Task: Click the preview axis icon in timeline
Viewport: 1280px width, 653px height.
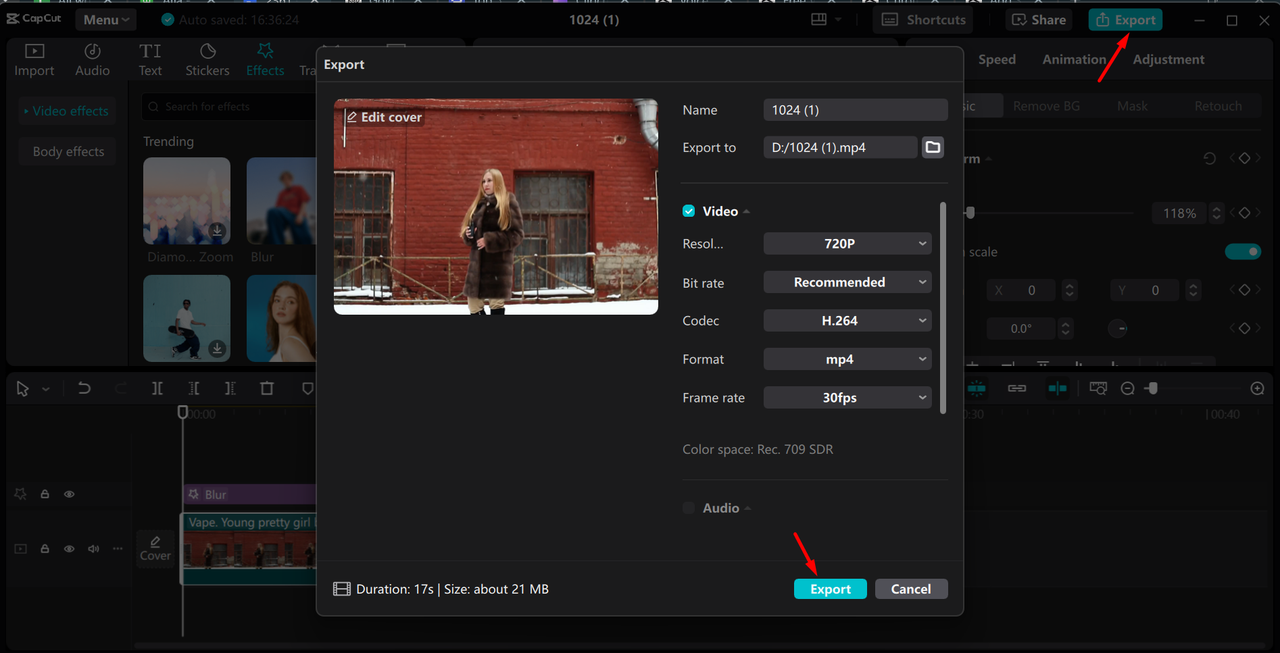Action: pos(1057,388)
